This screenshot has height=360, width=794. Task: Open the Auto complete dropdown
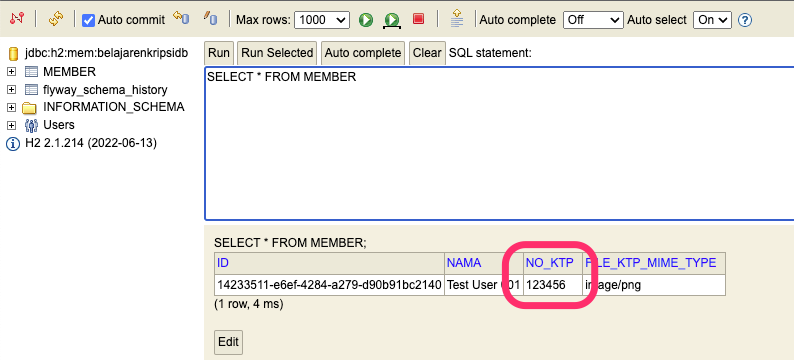pos(593,20)
